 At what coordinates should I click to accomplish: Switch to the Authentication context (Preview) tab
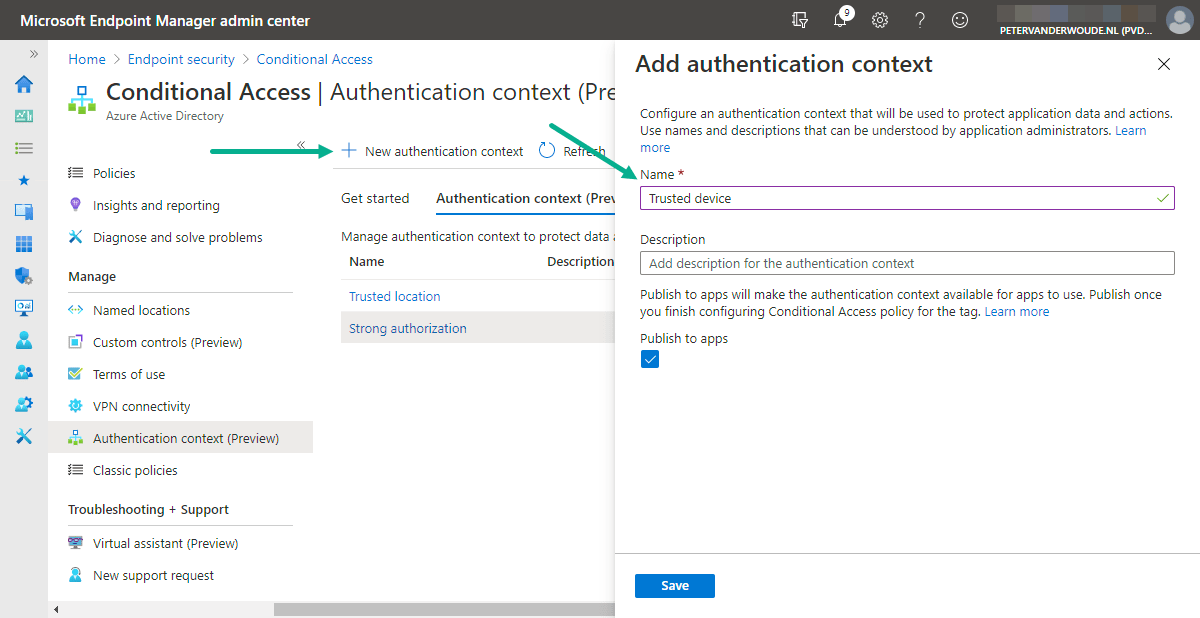(x=524, y=198)
